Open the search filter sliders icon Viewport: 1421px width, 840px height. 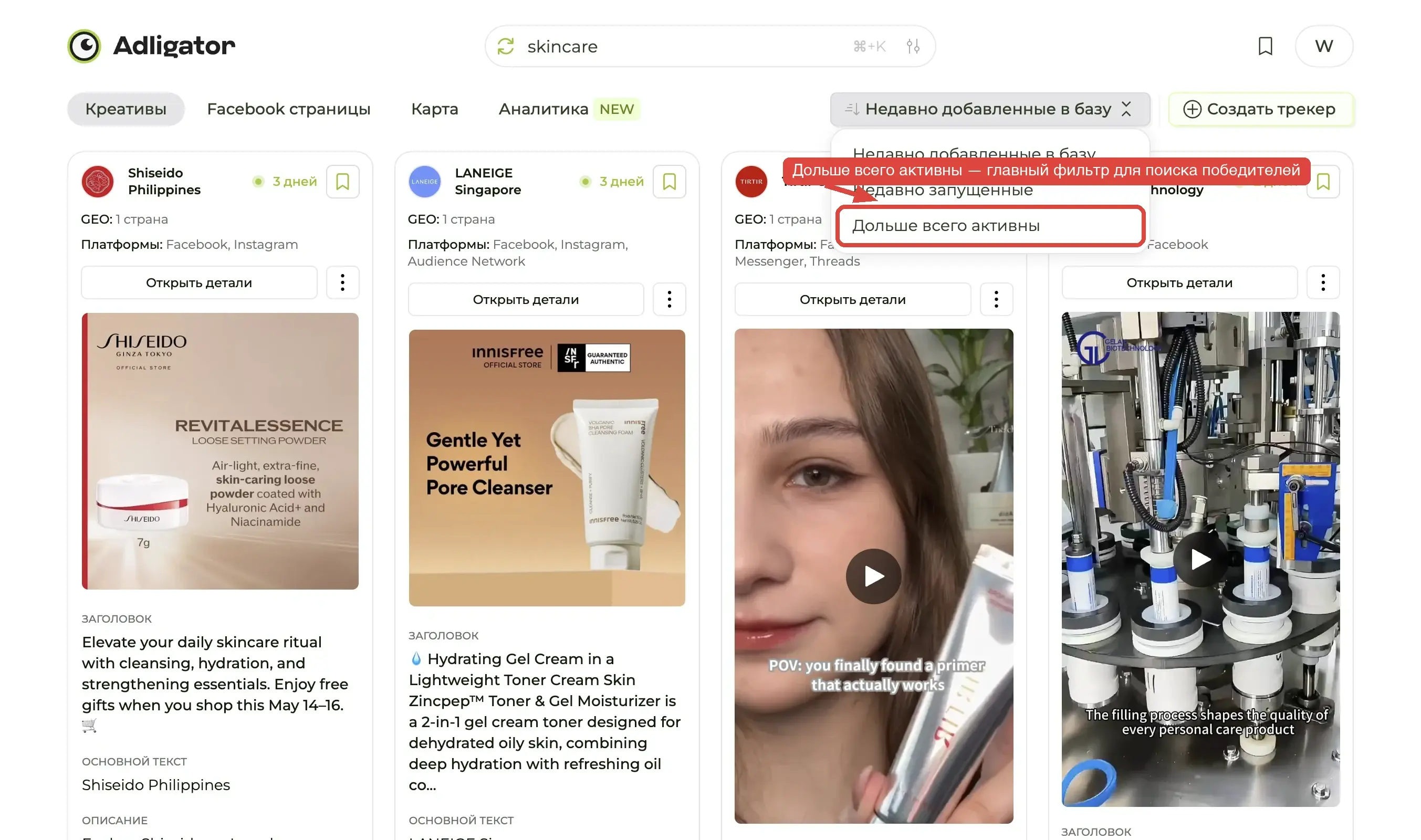tap(913, 46)
